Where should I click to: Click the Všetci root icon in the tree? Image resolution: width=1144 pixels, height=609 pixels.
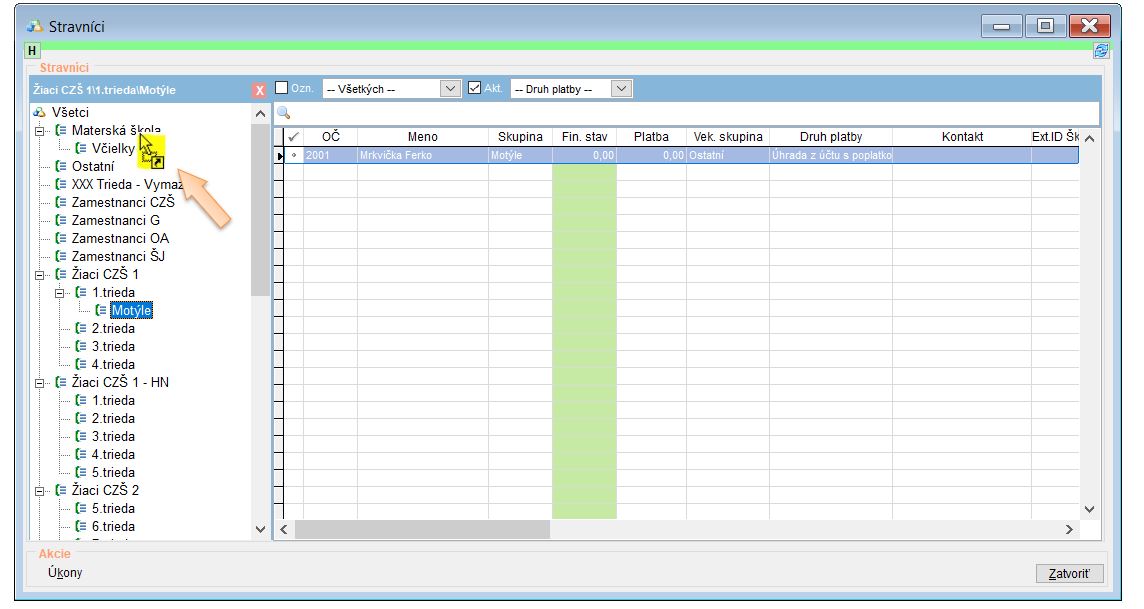40,112
